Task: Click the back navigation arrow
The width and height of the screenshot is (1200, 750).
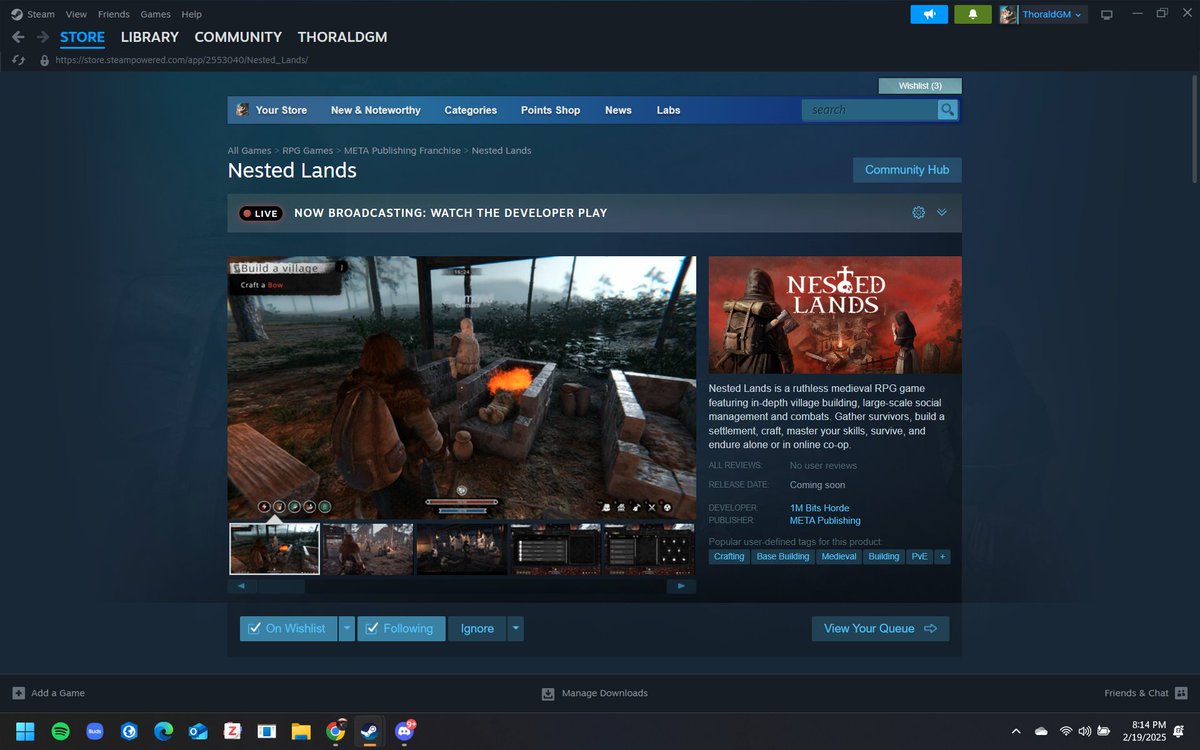Action: click(x=18, y=37)
